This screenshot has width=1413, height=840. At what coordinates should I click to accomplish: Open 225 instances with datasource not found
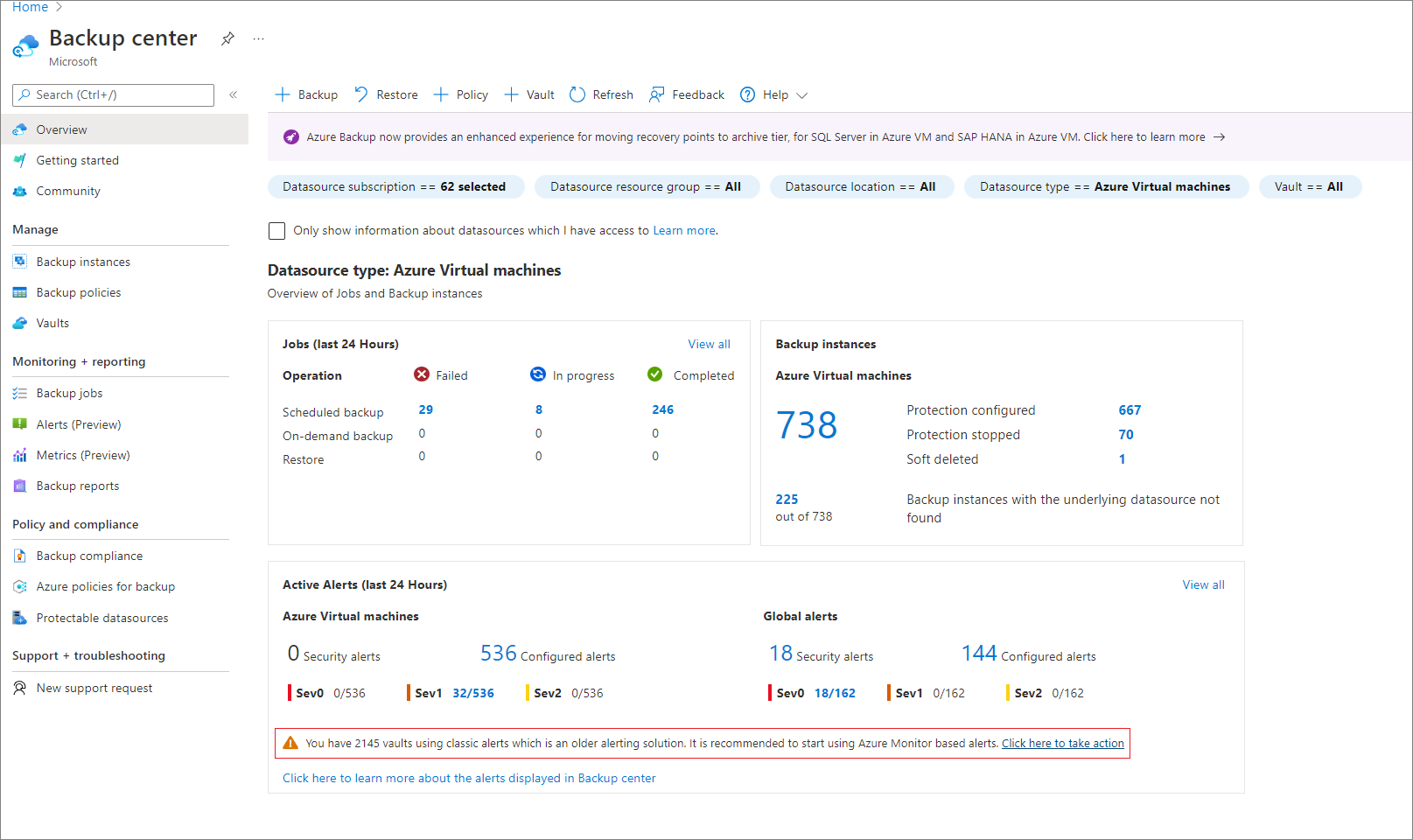coord(787,500)
